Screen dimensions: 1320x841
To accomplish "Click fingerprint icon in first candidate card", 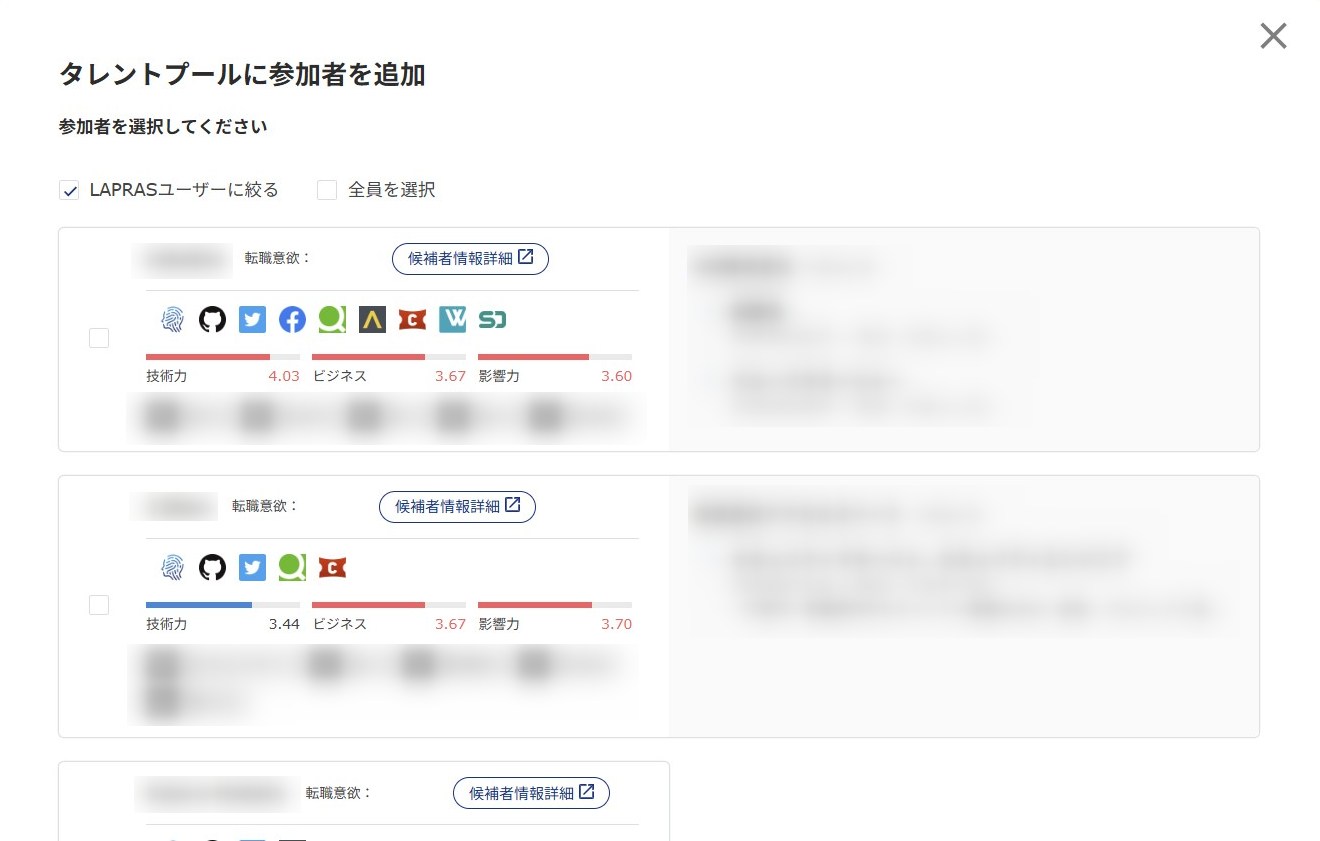I will click(x=172, y=320).
